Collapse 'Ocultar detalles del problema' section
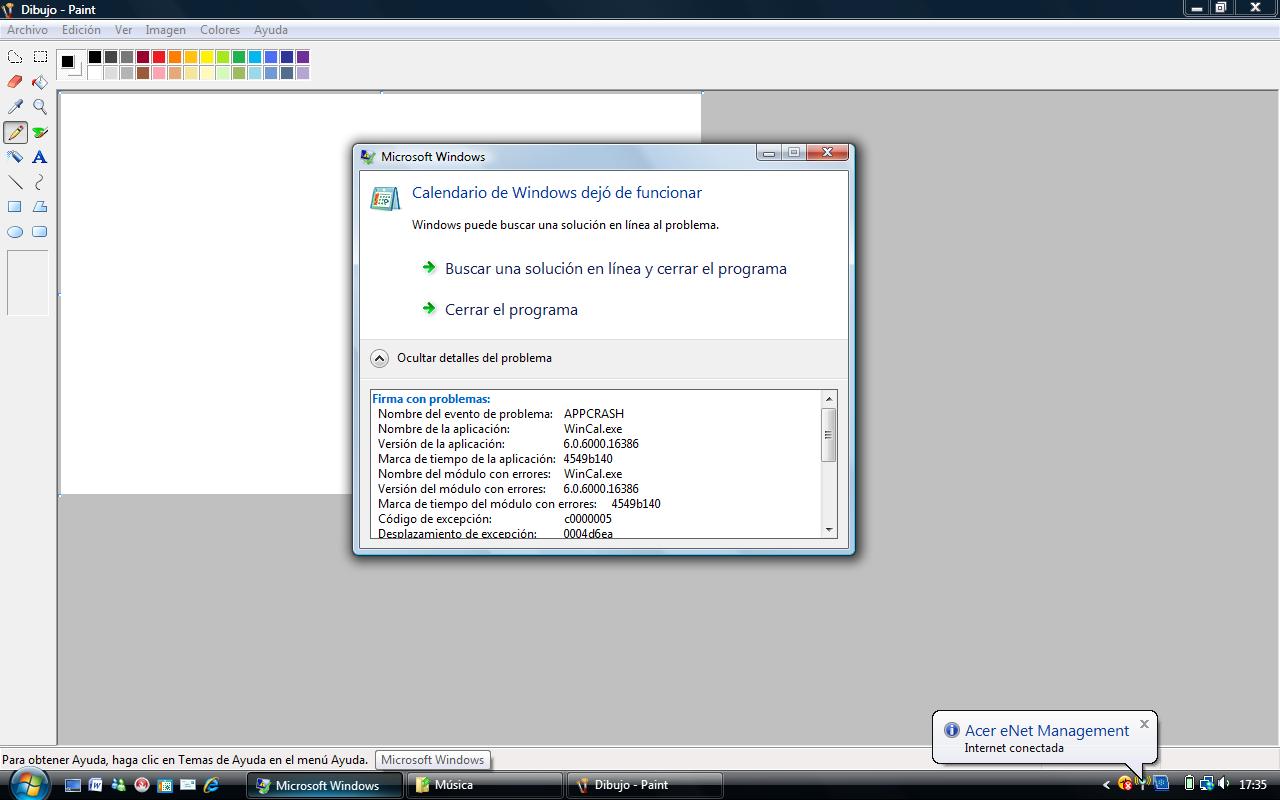Image resolution: width=1280 pixels, height=800 pixels. [x=380, y=358]
